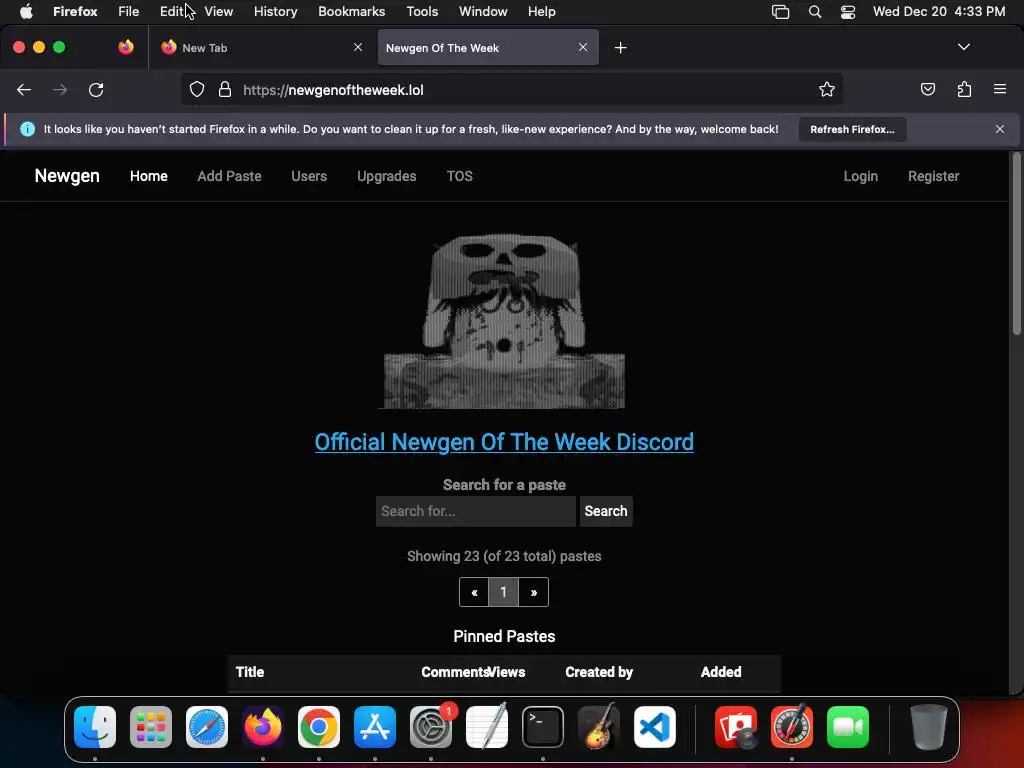Click the Added column header
1024x768 pixels.
pyautogui.click(x=721, y=672)
